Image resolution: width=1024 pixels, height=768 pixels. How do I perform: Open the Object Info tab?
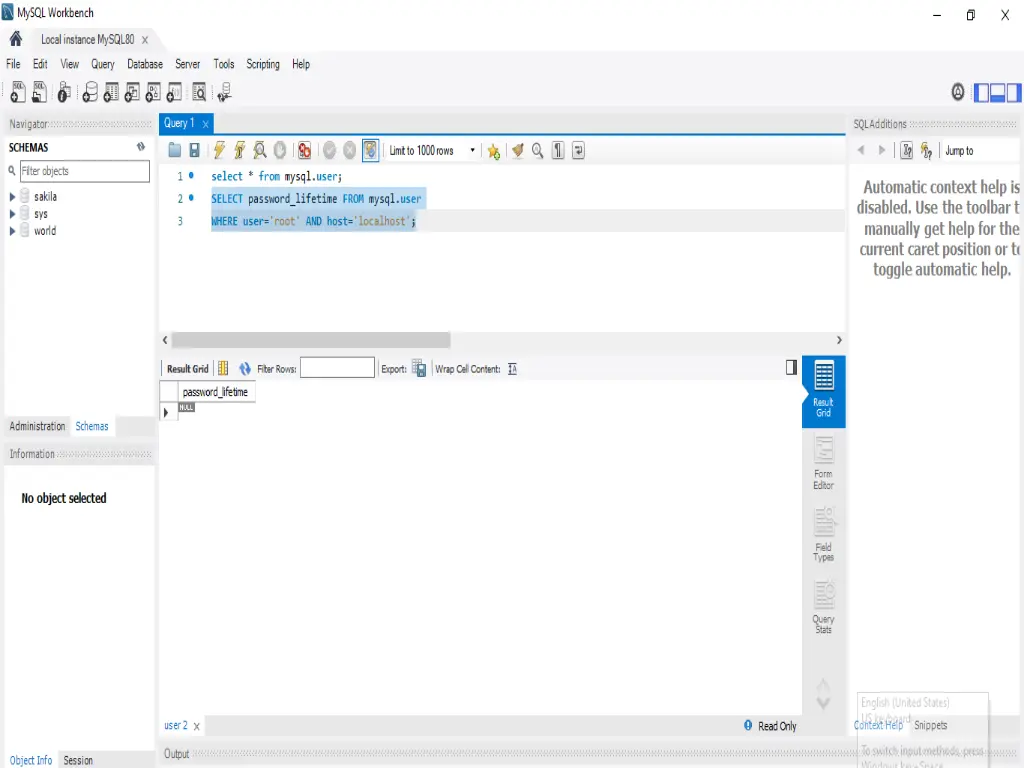[30, 760]
